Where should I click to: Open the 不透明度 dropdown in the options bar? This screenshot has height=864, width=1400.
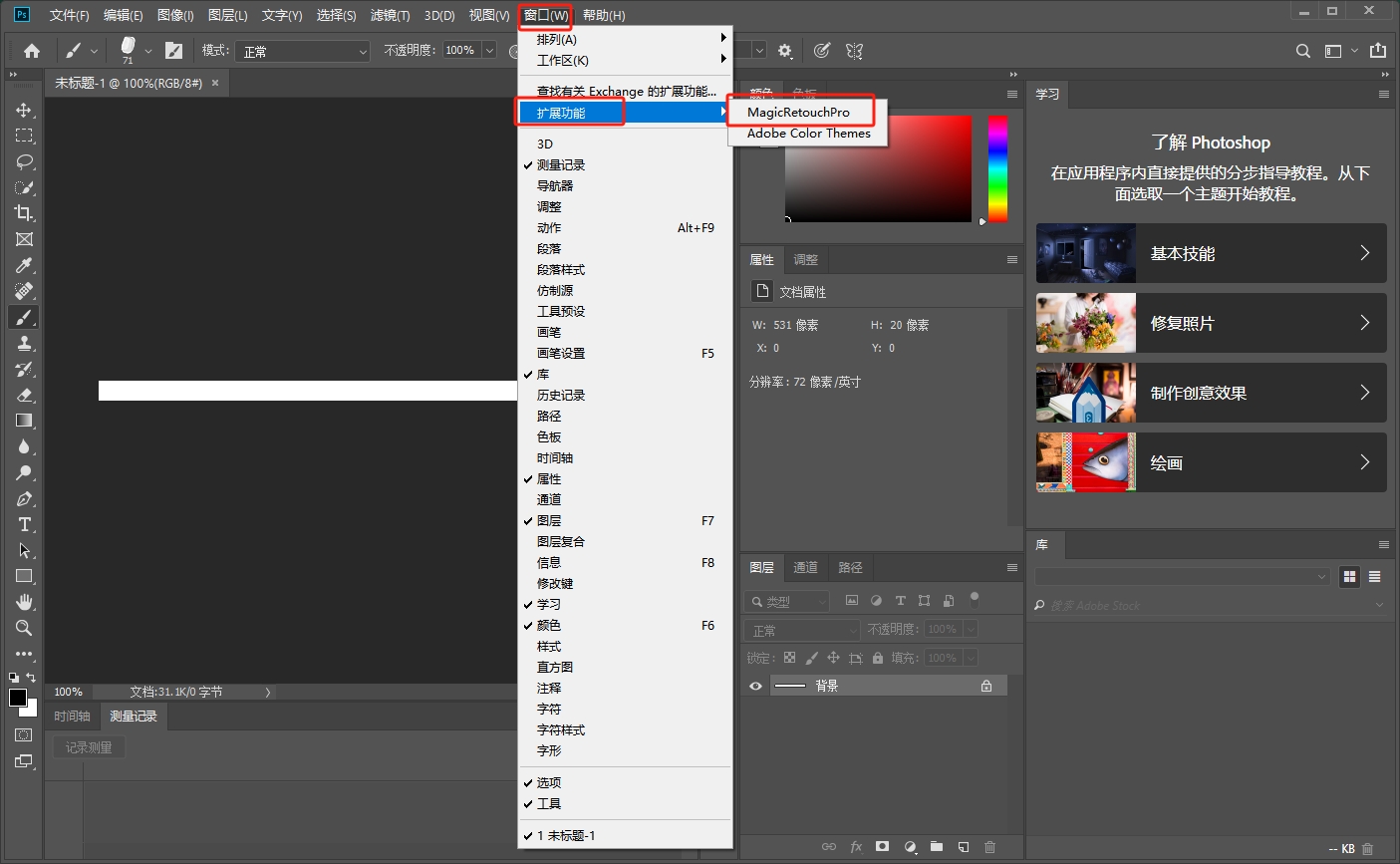(488, 50)
